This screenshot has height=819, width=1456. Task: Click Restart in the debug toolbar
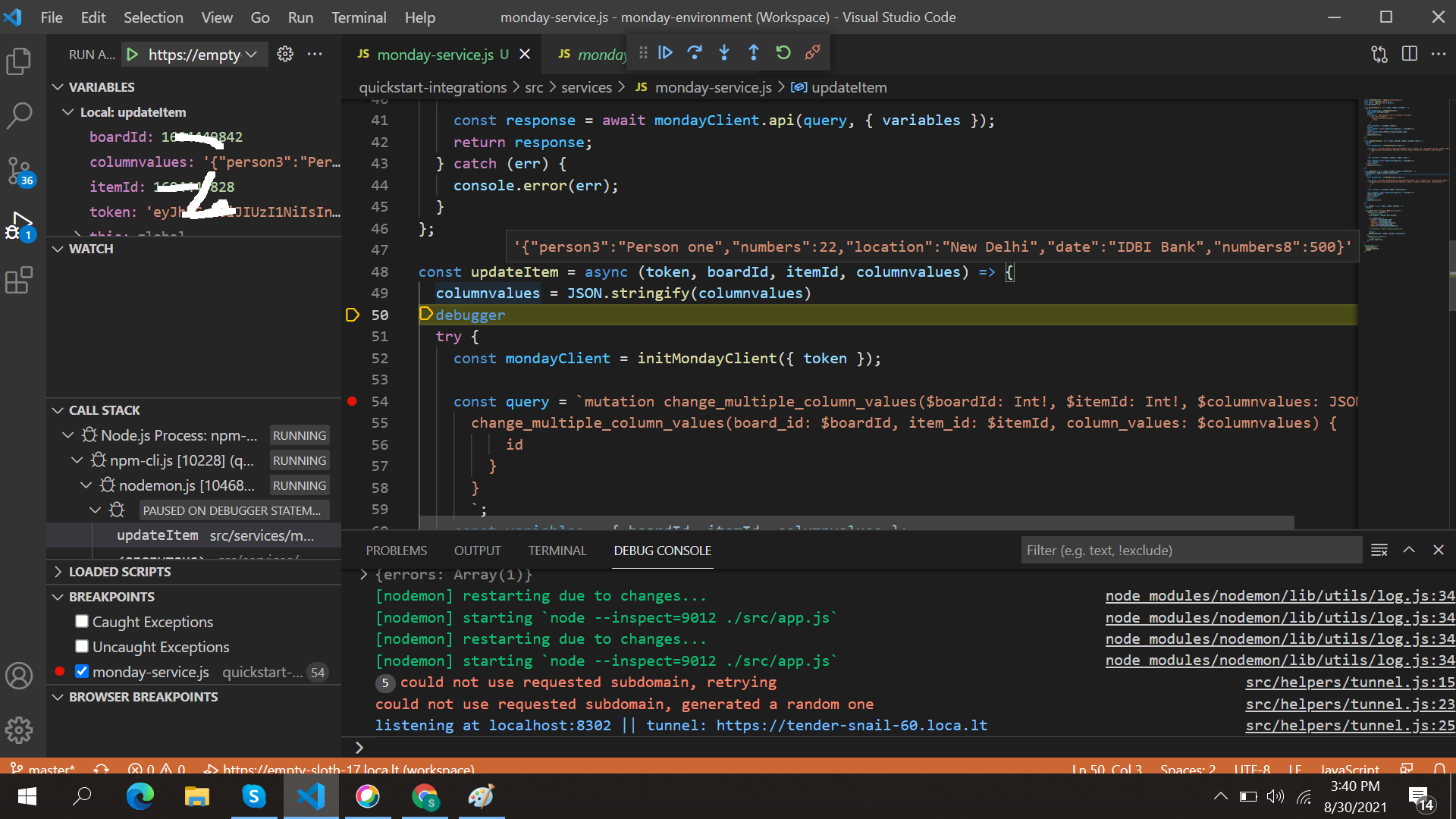pyautogui.click(x=783, y=53)
